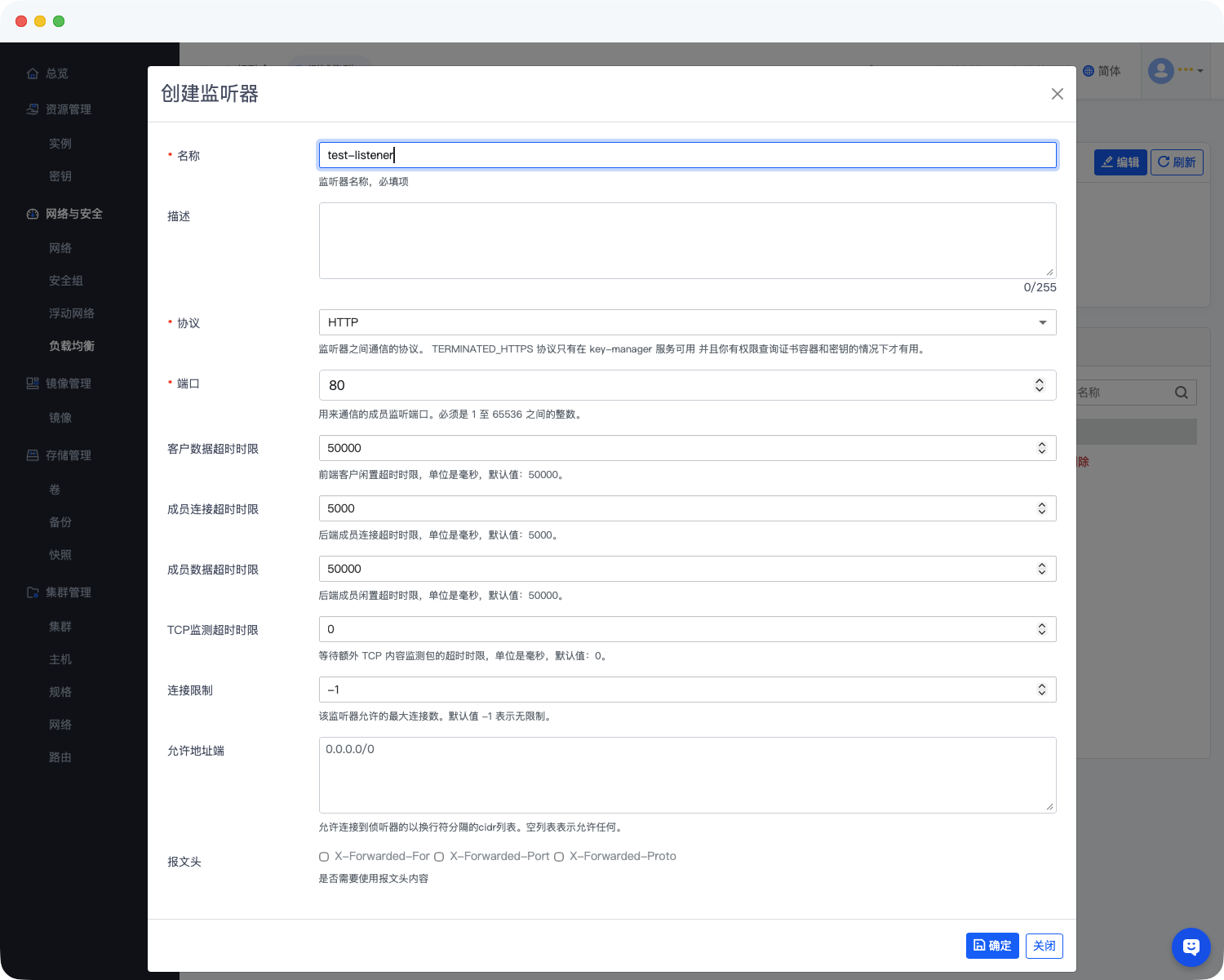
Task: Click the search magnifier icon
Action: tap(1181, 392)
